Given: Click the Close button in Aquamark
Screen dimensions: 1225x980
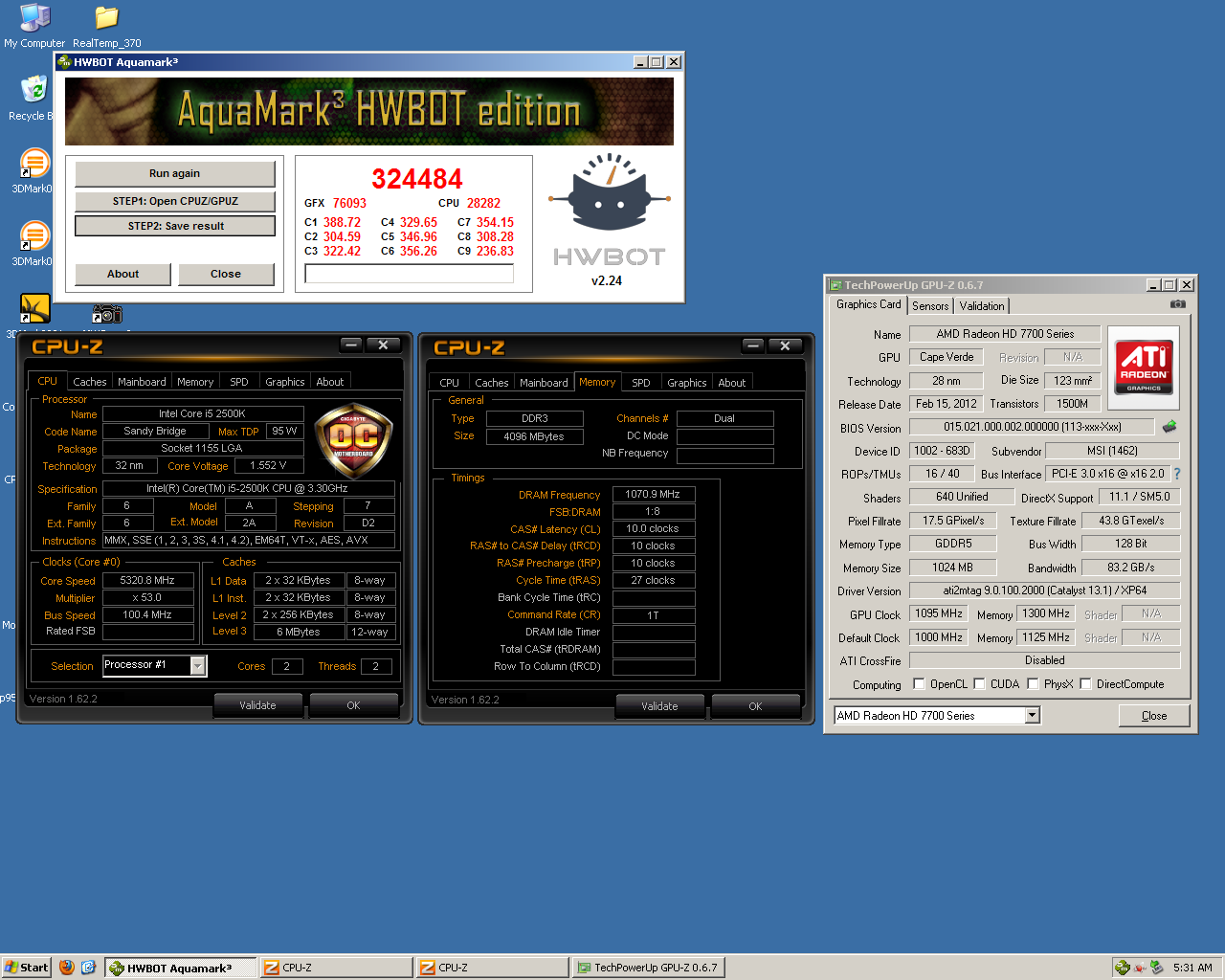Looking at the screenshot, I should 226,274.
